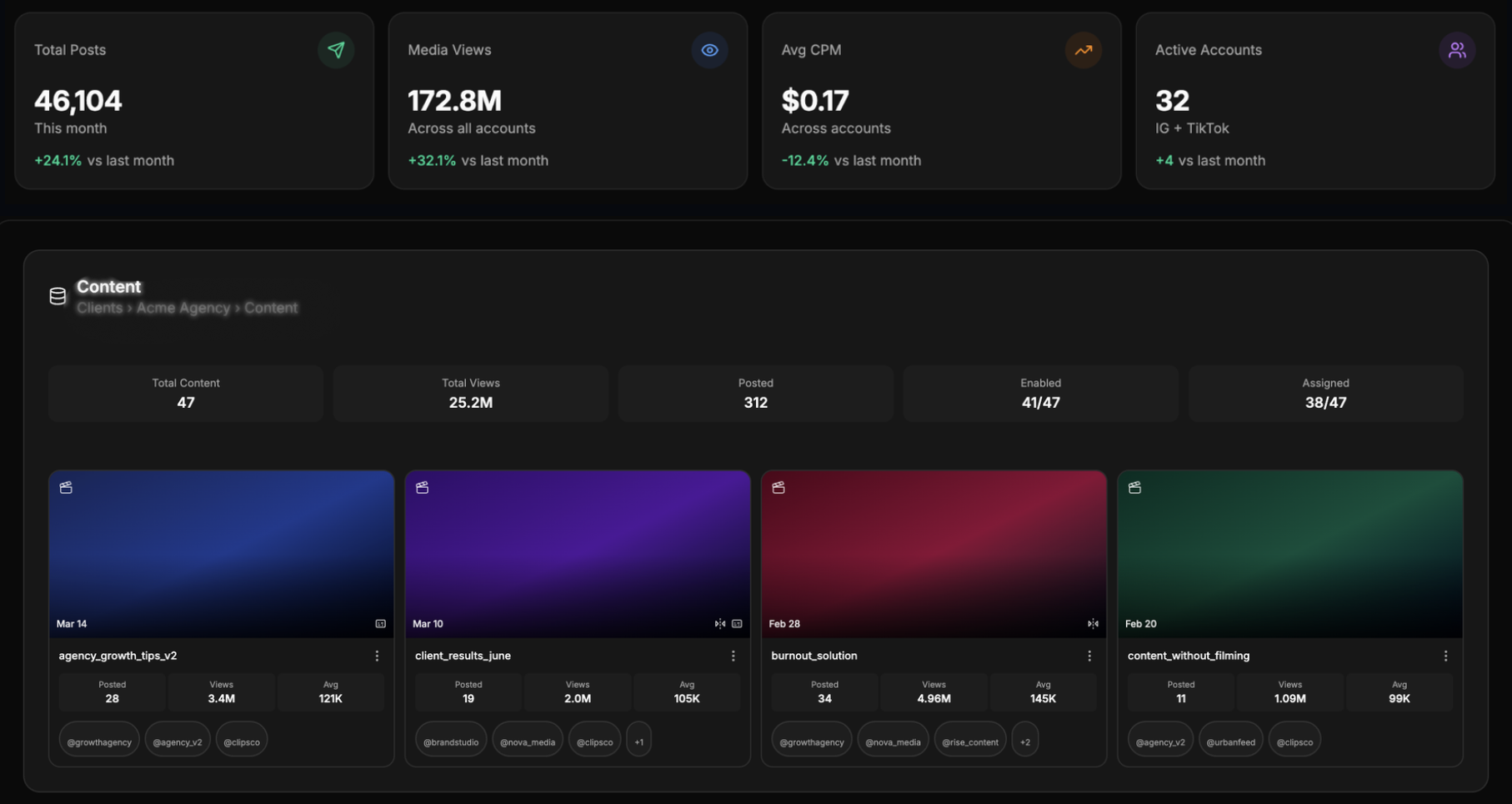Open the blue agency_growth_tips_v2 thumbnail
Viewport: 1512px width, 804px height.
[222, 555]
